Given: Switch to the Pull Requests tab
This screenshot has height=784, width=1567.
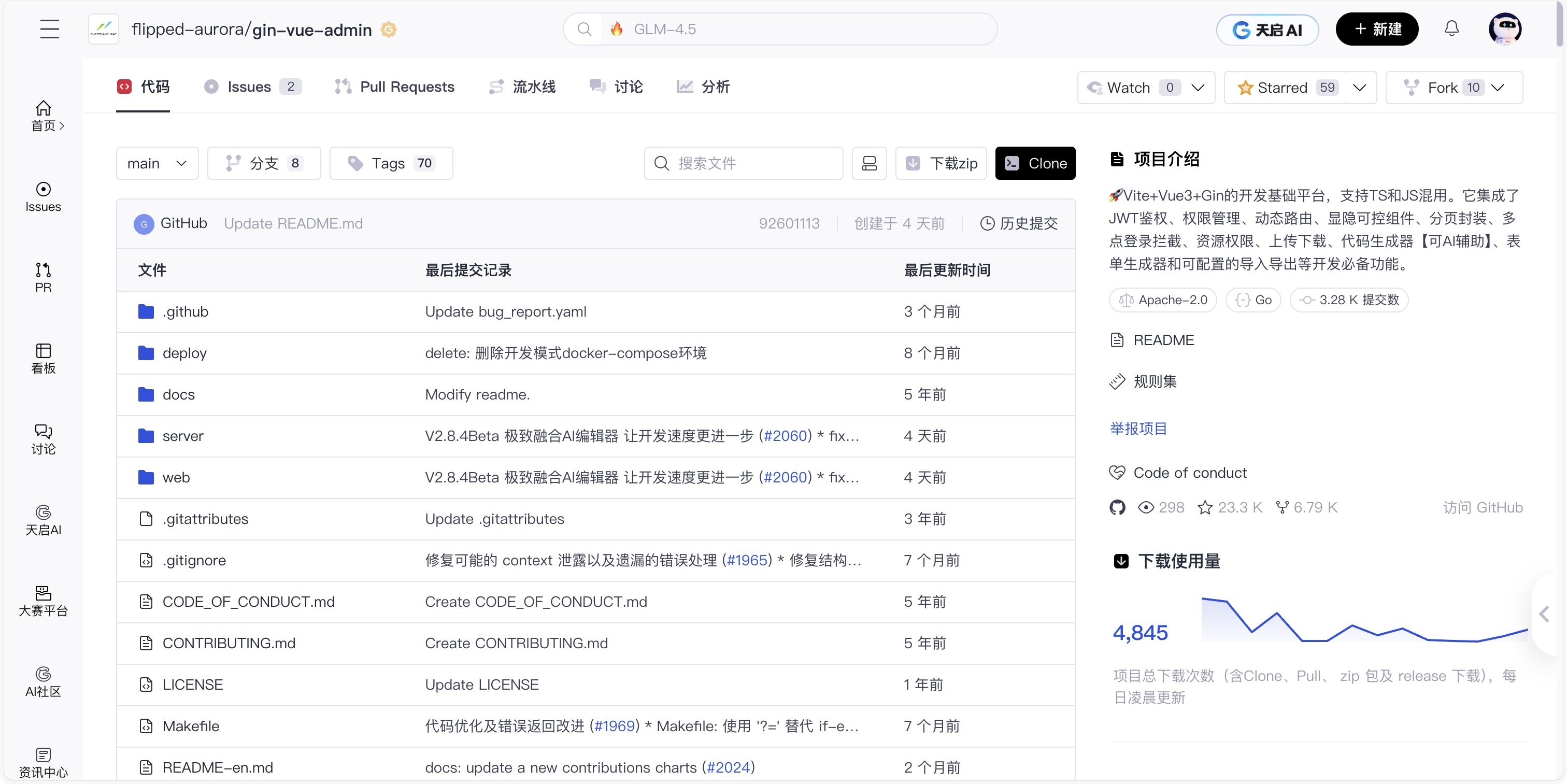Looking at the screenshot, I should [394, 87].
